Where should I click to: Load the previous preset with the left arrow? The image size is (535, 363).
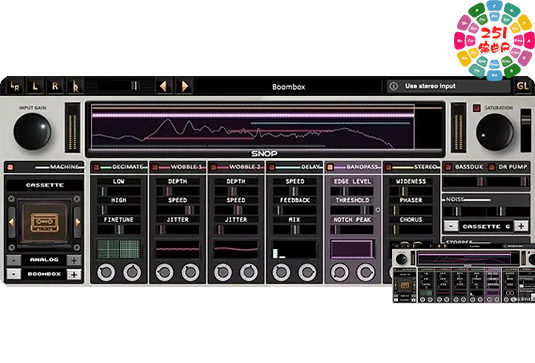pos(164,86)
